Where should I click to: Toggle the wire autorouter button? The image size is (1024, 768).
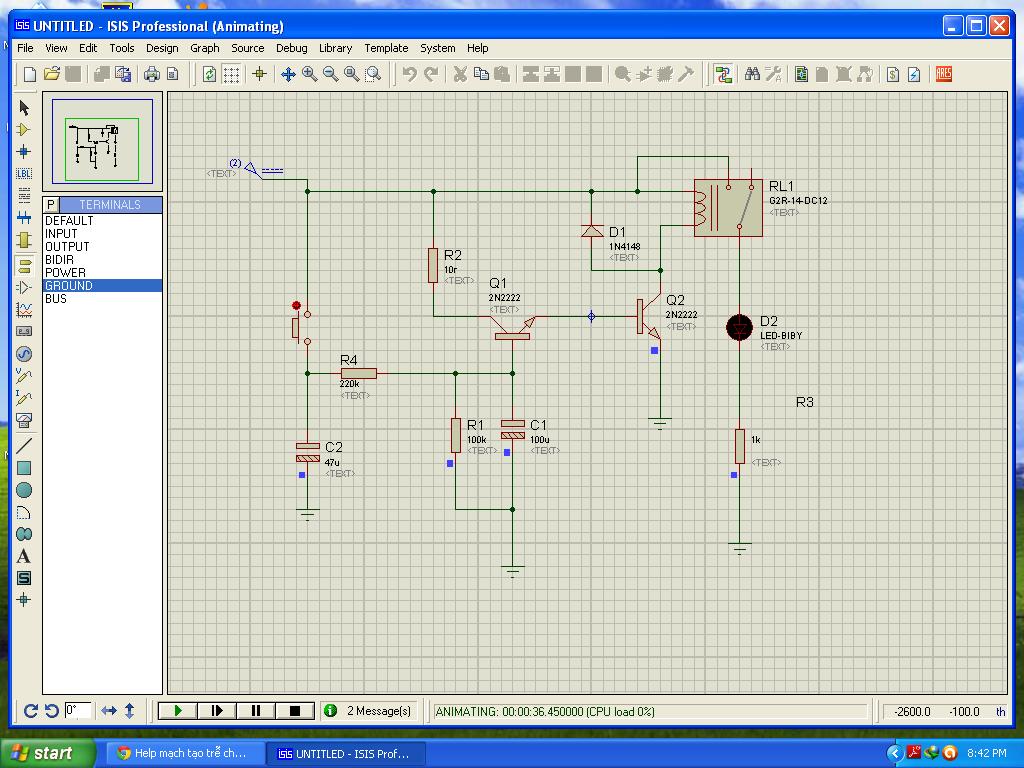[x=723, y=74]
